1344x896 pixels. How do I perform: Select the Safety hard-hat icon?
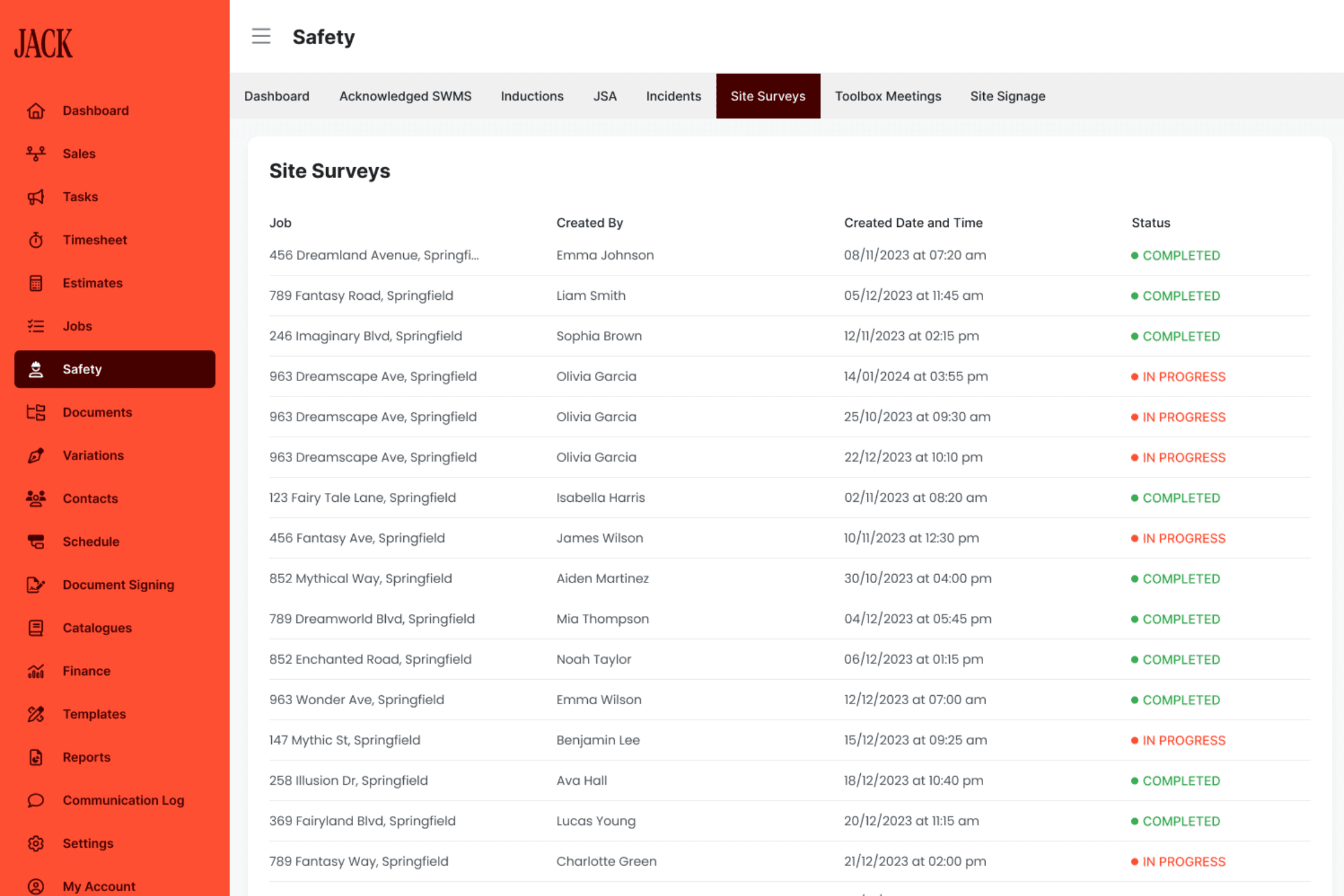coord(36,369)
